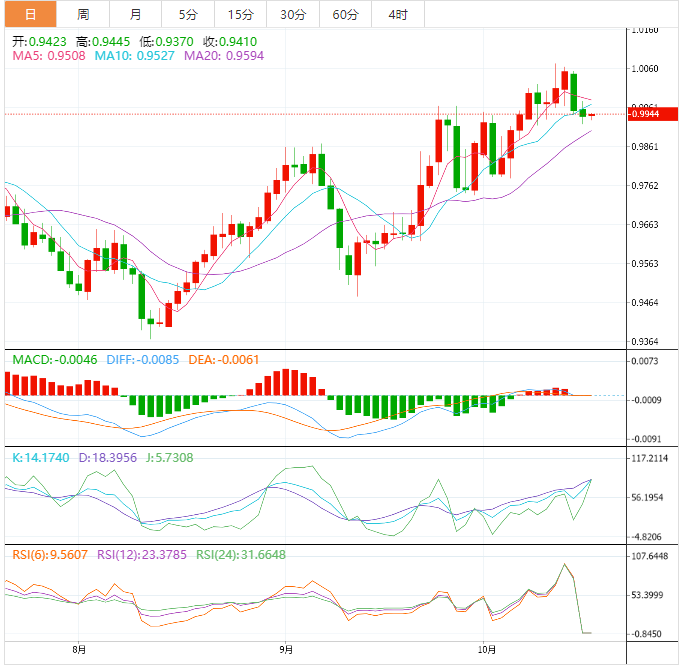681x671 pixels.
Task: Choose the 30分 interval tab
Action: coord(293,14)
